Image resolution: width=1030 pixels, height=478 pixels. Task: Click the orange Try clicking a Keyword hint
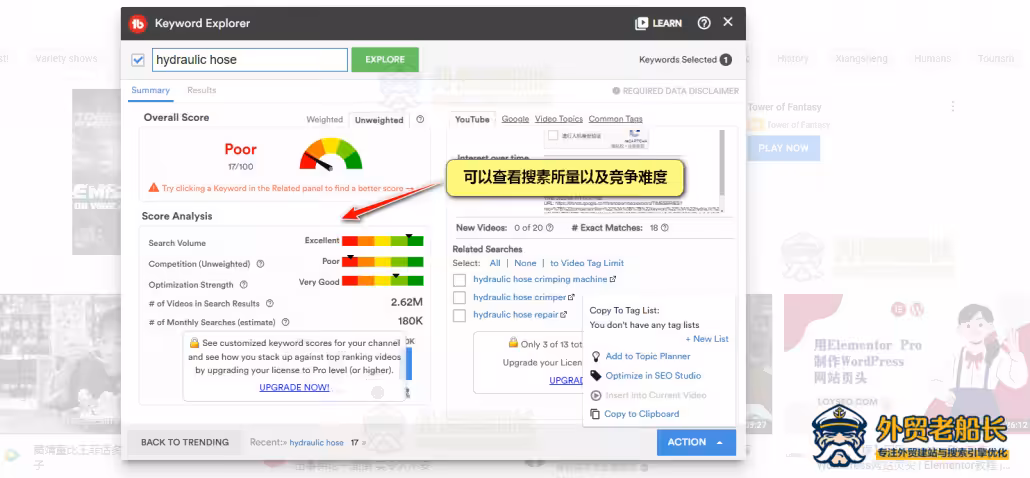(x=288, y=188)
